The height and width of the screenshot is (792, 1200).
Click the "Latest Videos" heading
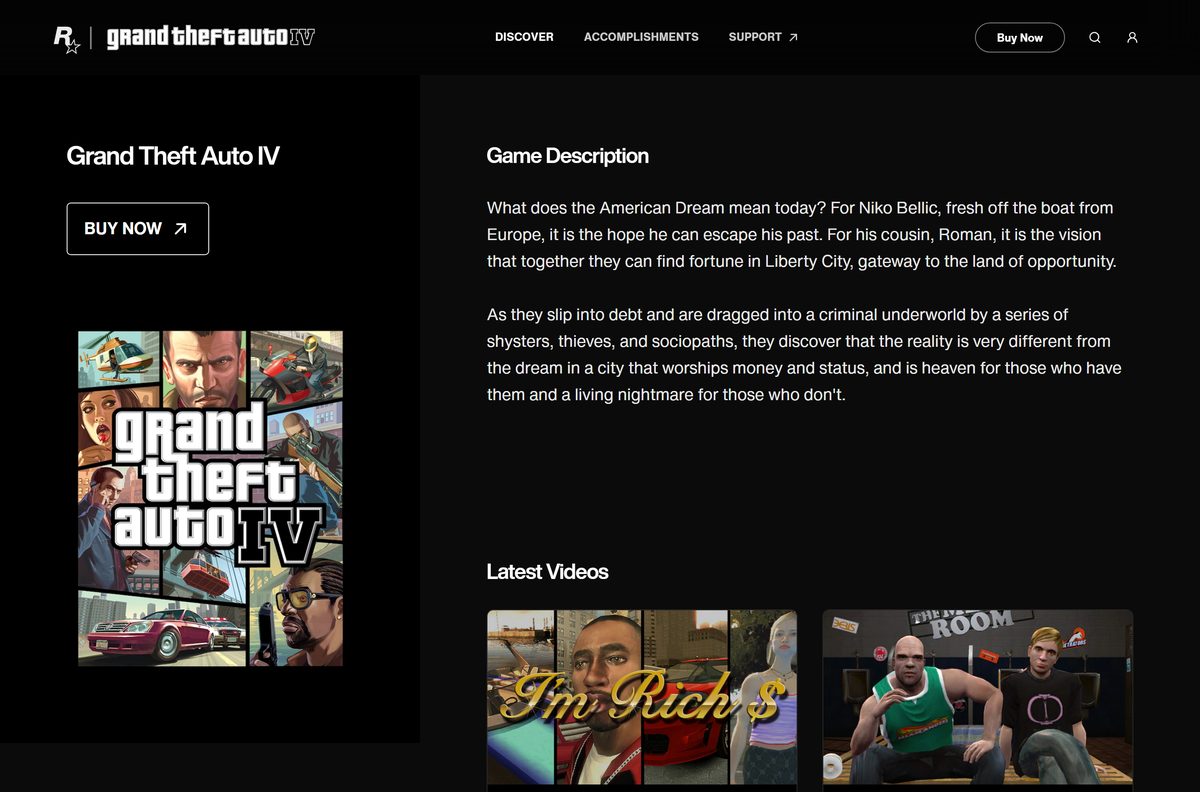547,572
